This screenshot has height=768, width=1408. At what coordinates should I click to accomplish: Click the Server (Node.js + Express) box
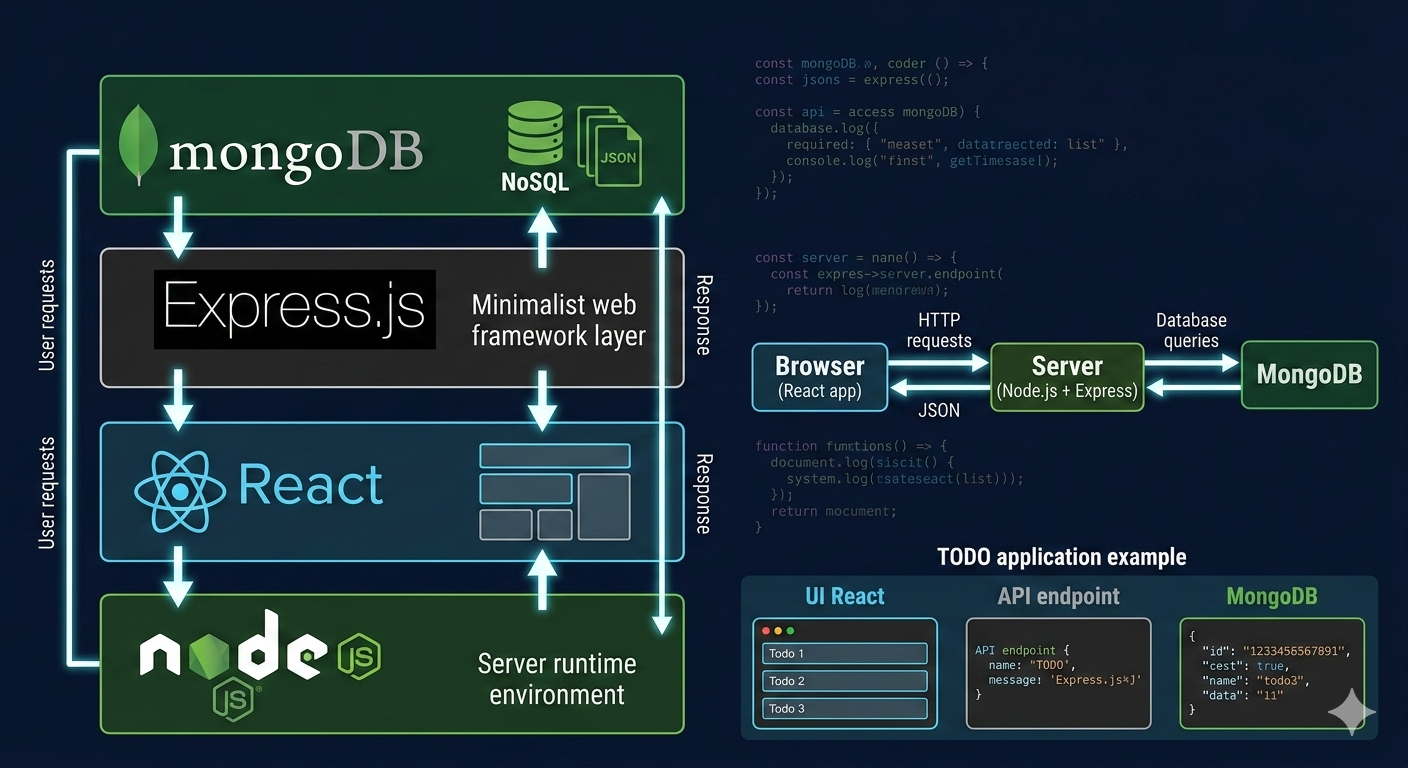(x=1067, y=377)
